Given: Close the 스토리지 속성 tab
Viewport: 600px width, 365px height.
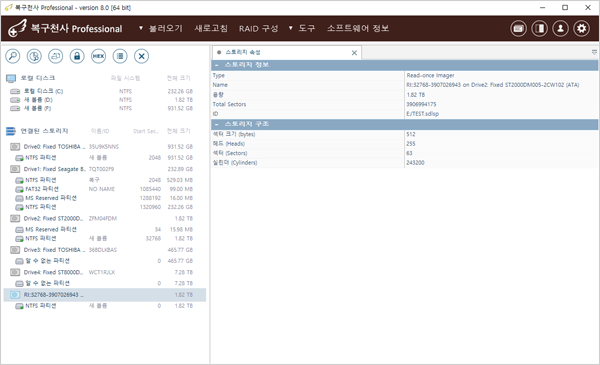Looking at the screenshot, I should (x=354, y=53).
